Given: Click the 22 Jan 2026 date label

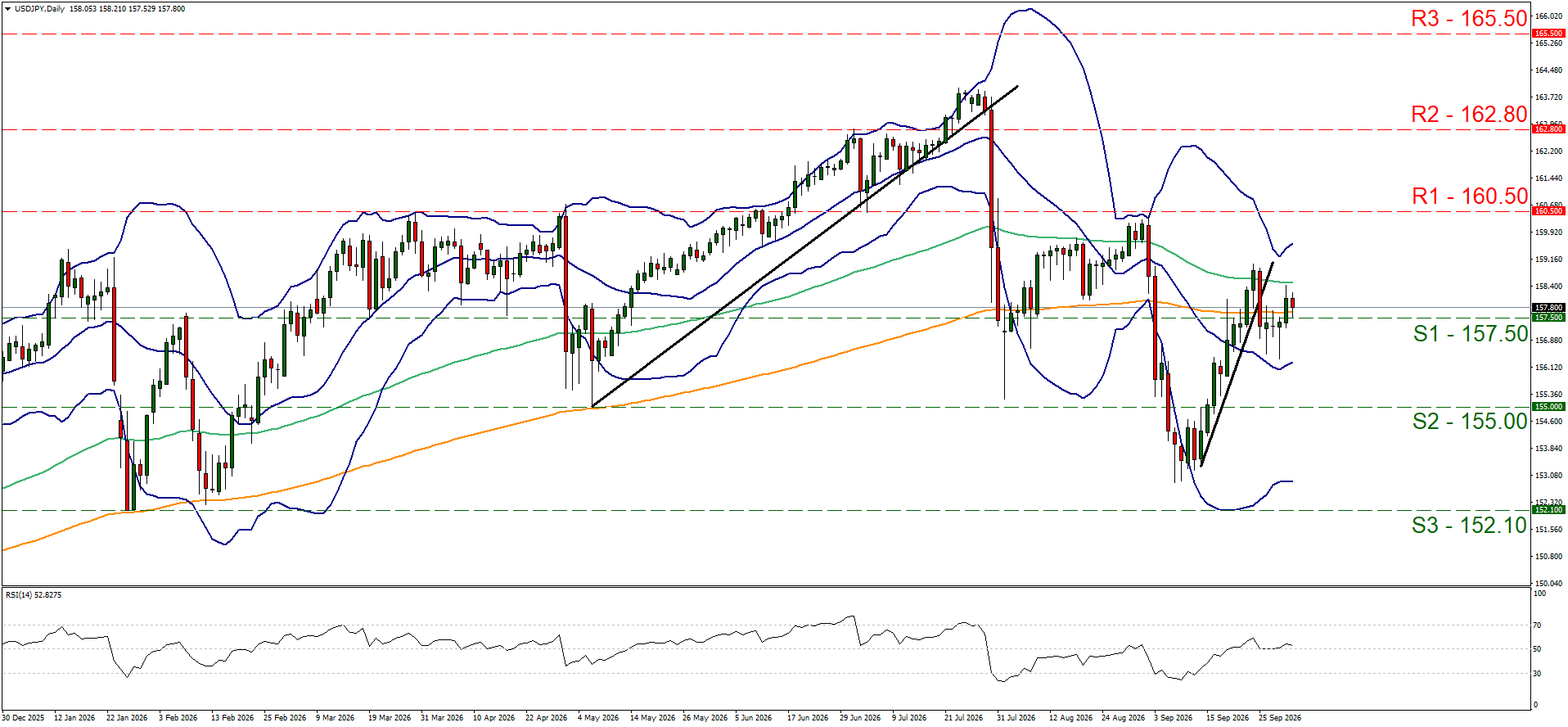Looking at the screenshot, I should point(127,718).
